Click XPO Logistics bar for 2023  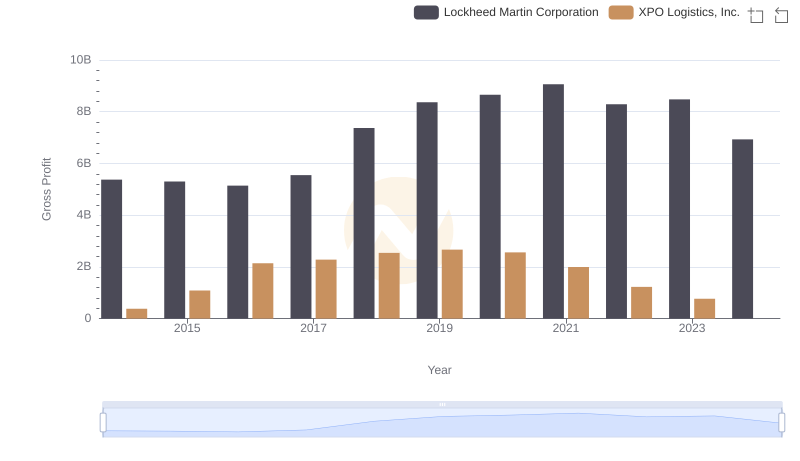(x=705, y=309)
